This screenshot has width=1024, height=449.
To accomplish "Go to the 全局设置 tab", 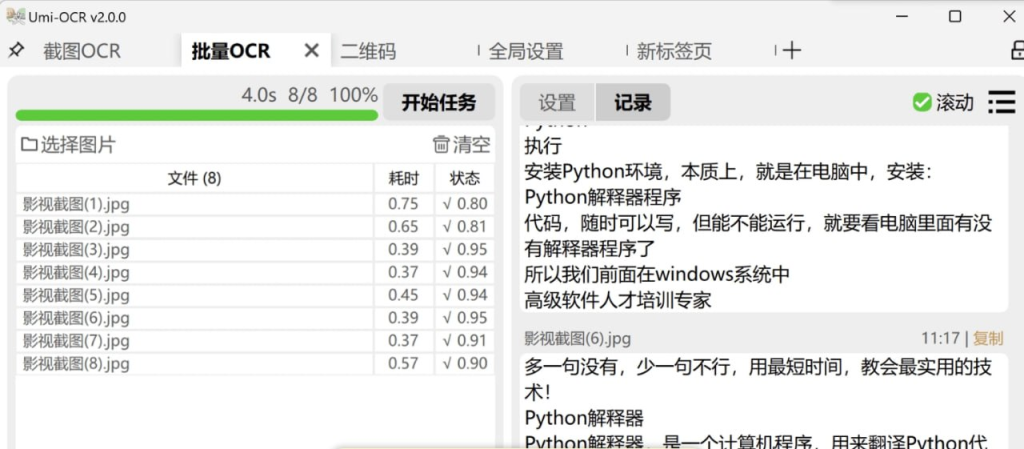I will point(526,51).
